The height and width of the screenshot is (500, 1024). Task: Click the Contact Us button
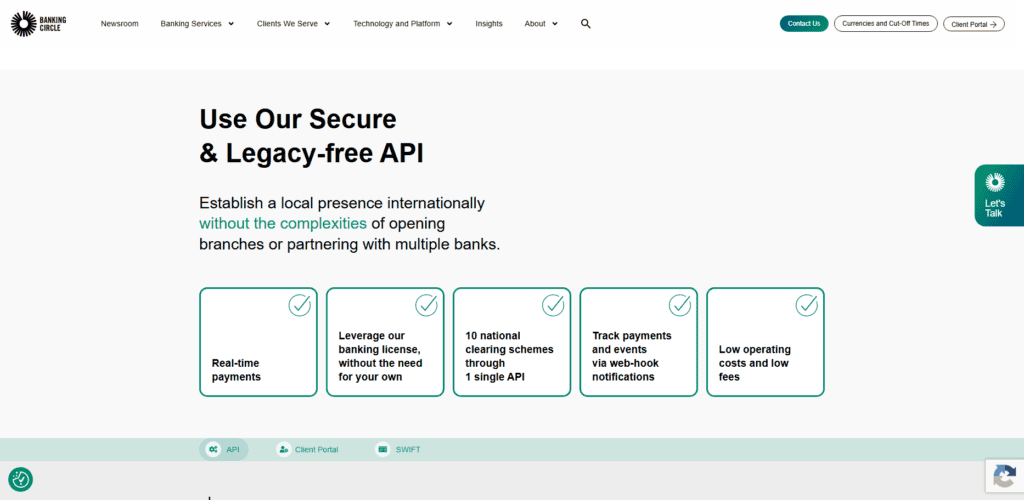(x=804, y=23)
